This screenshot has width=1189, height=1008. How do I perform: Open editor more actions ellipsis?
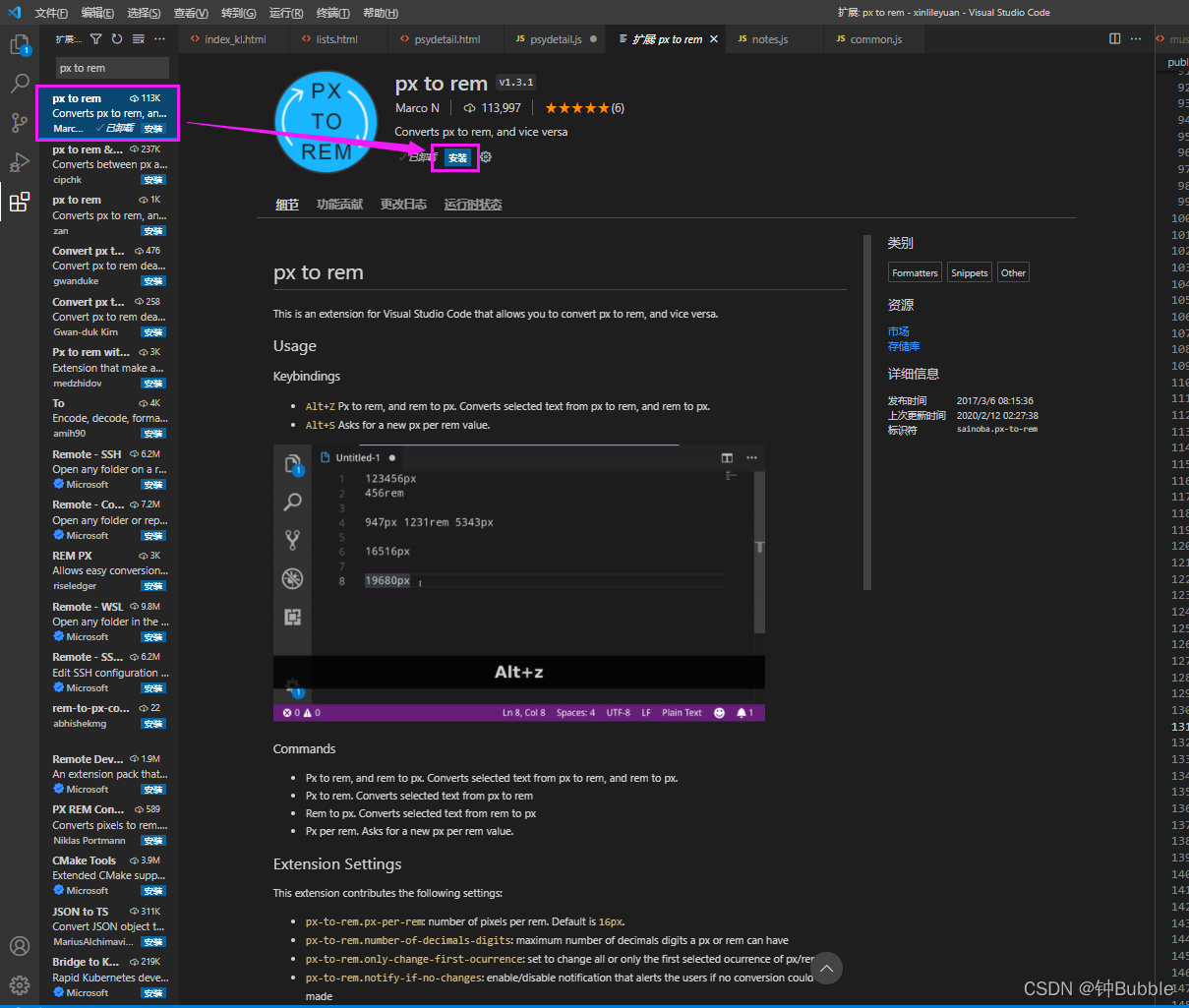tap(1136, 39)
